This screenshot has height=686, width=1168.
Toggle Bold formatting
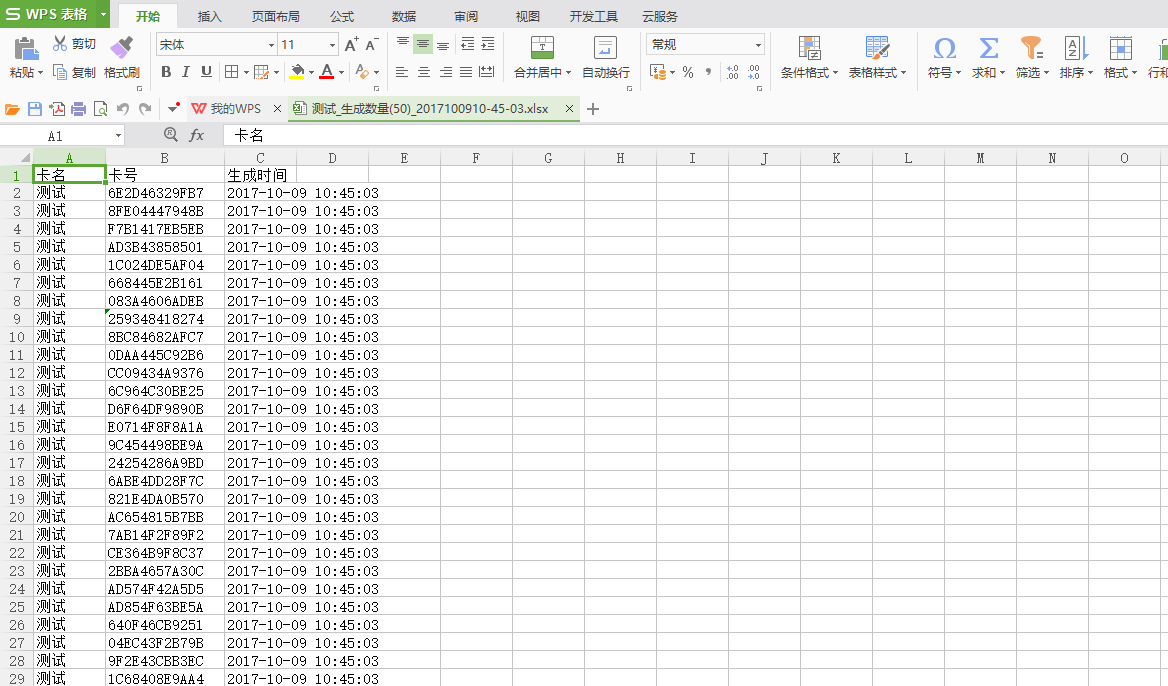click(166, 72)
